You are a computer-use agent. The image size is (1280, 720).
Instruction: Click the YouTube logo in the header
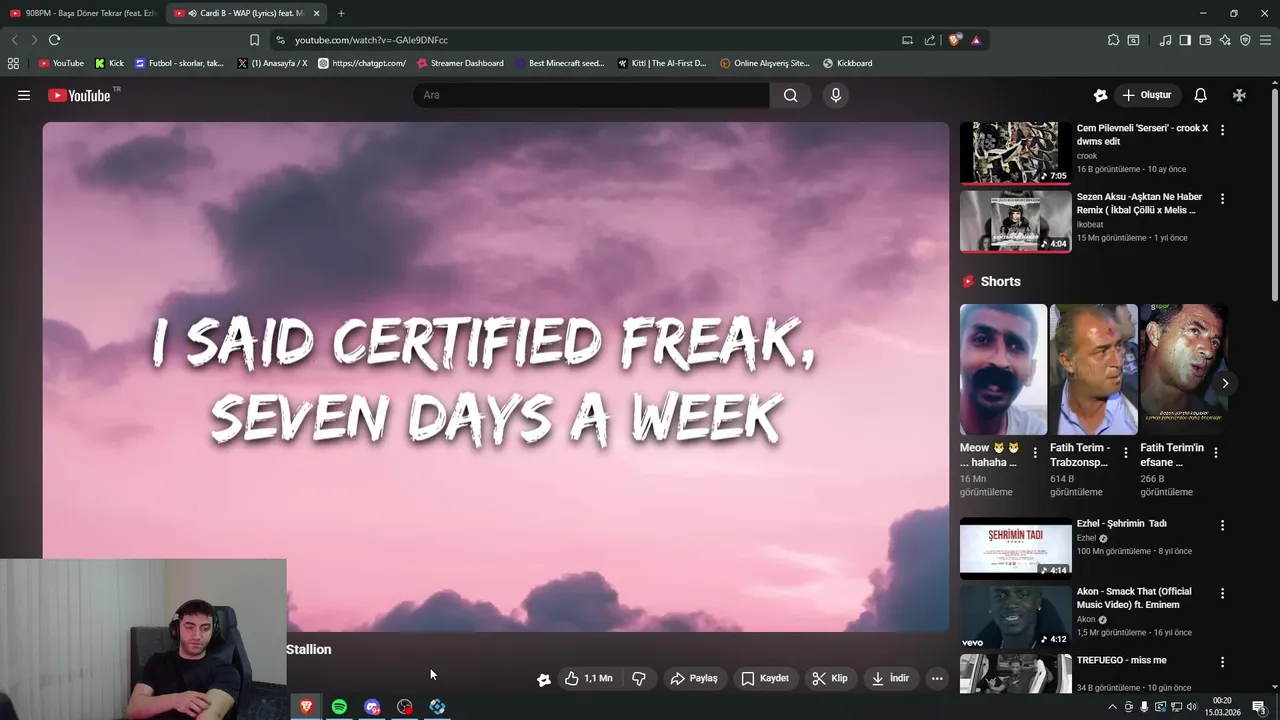pyautogui.click(x=82, y=95)
